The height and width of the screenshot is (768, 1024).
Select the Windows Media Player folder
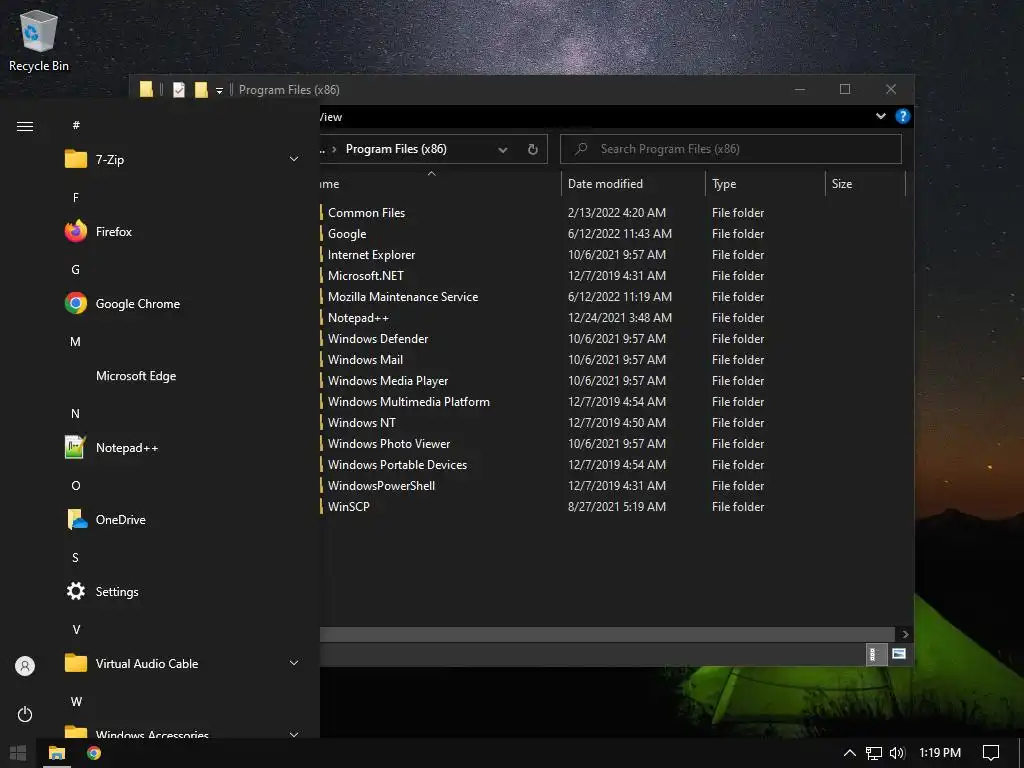pyautogui.click(x=388, y=381)
